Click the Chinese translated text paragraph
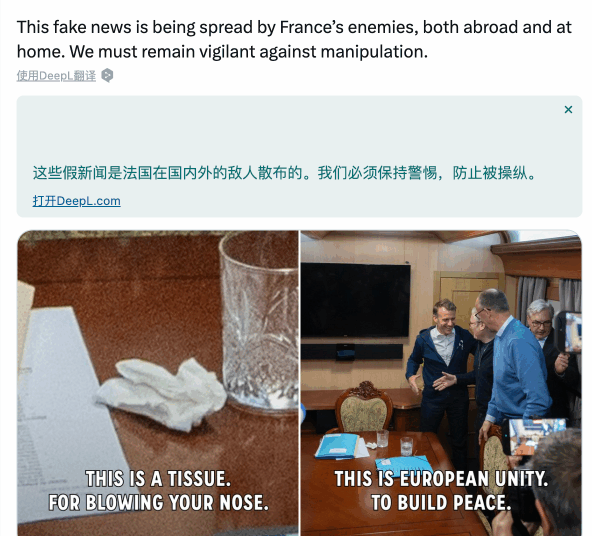Image resolution: width=592 pixels, height=536 pixels. (284, 173)
